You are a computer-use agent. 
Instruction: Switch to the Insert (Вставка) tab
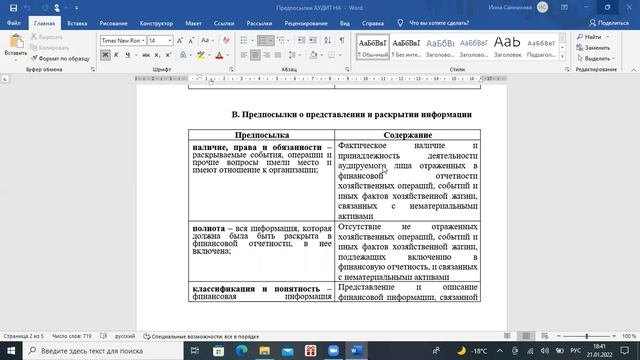point(77,23)
